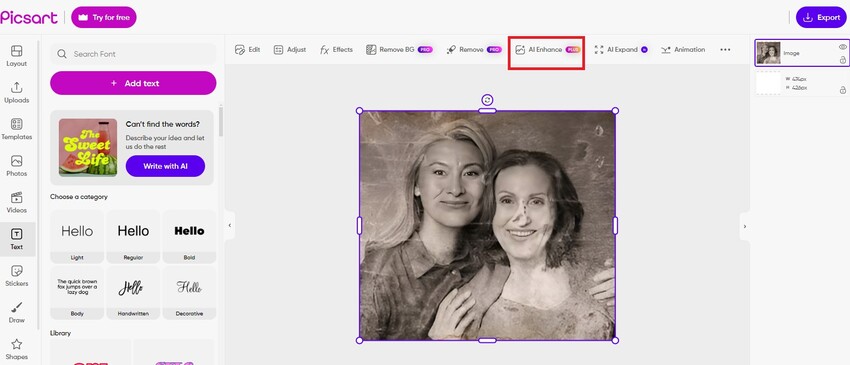Click the Try for free button
Image resolution: width=850 pixels, height=365 pixels.
104,17
